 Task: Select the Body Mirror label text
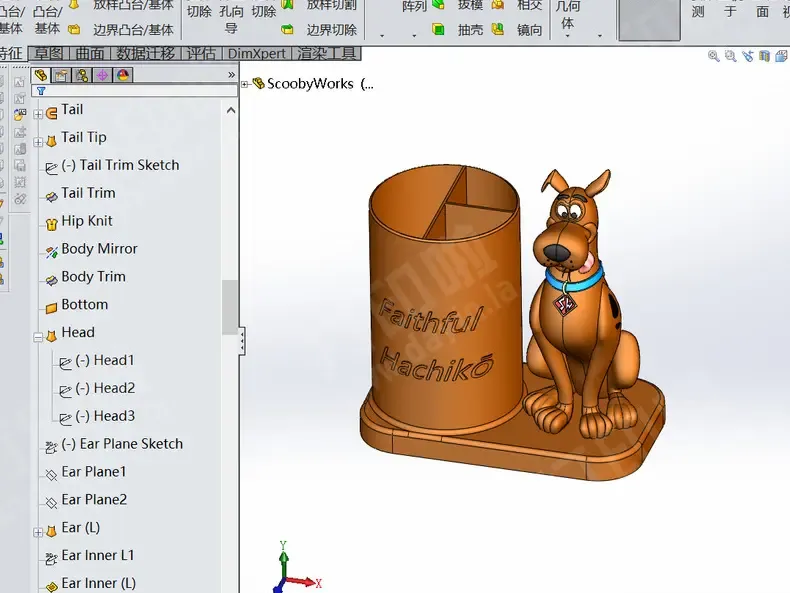[x=99, y=249]
